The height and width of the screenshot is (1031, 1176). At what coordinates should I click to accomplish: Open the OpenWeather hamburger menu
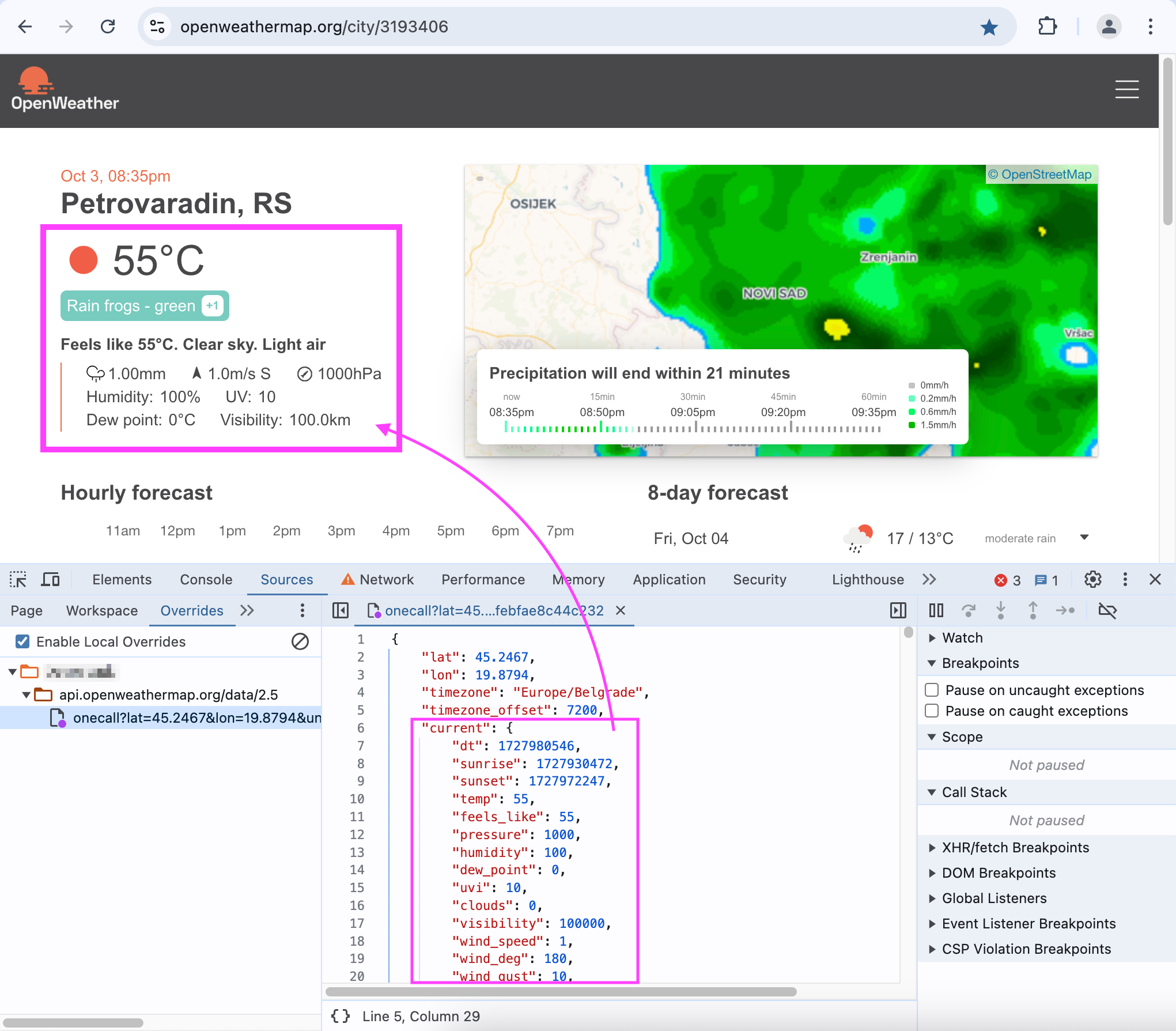click(x=1126, y=89)
